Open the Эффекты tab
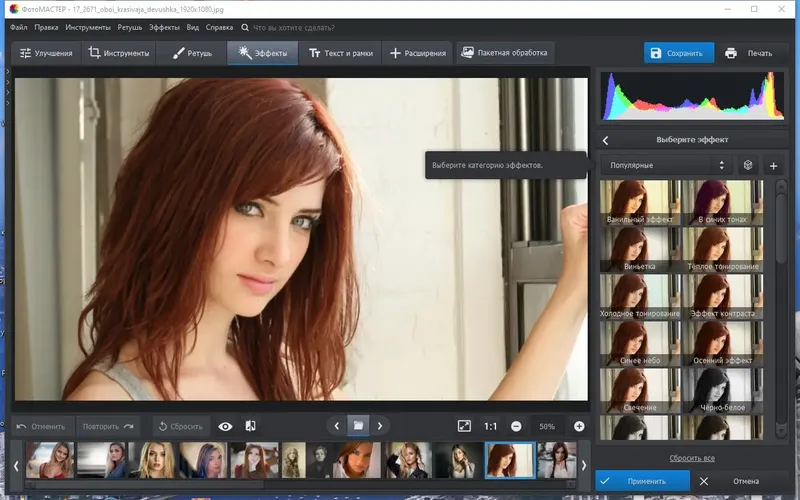This screenshot has height=500, width=800. 263,53
